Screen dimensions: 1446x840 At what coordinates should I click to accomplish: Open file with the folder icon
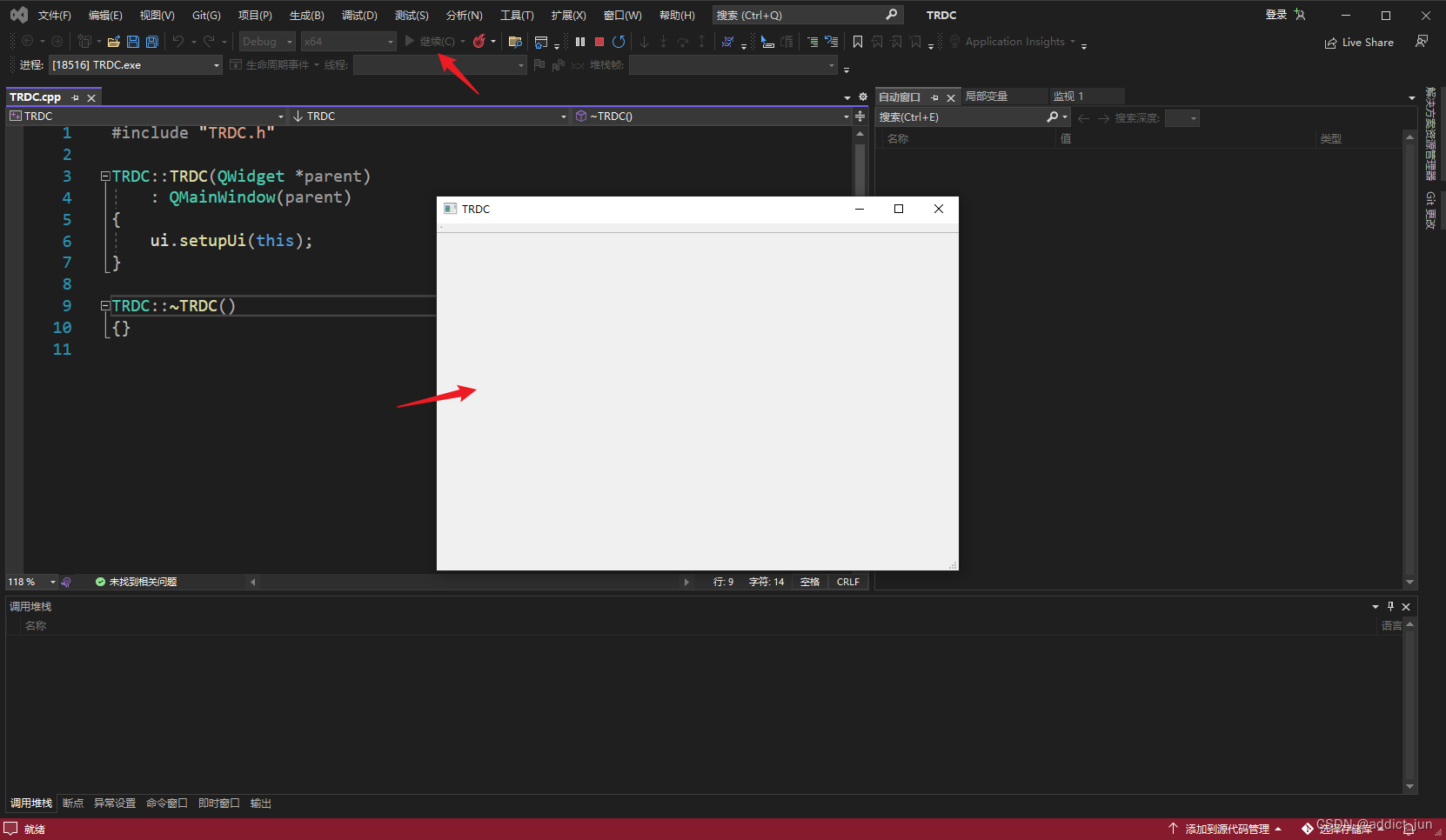[x=113, y=42]
